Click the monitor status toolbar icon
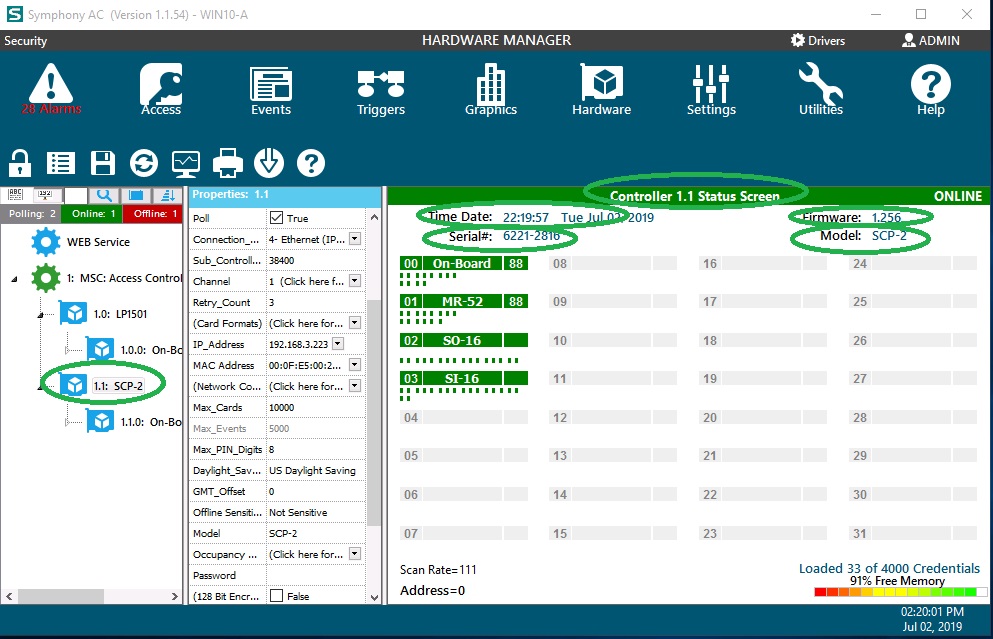The image size is (993, 639). 186,164
